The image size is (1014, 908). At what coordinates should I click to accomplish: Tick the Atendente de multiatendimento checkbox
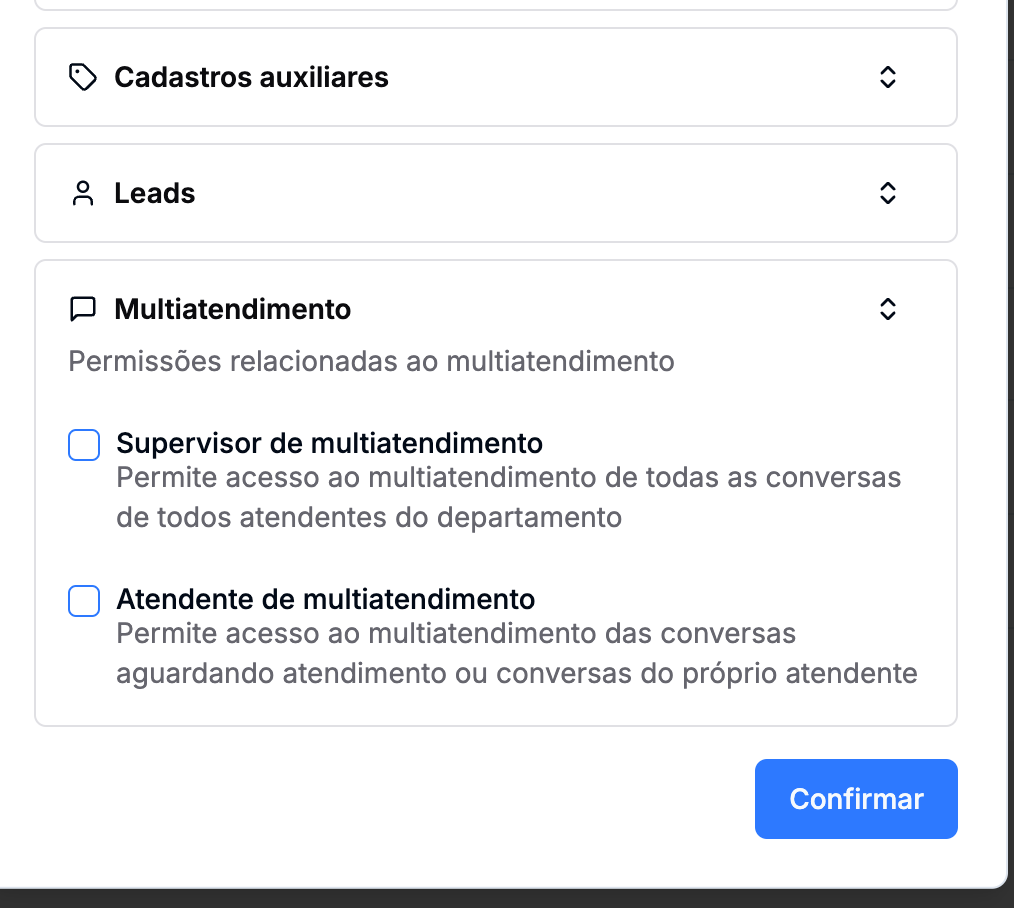[x=84, y=601]
